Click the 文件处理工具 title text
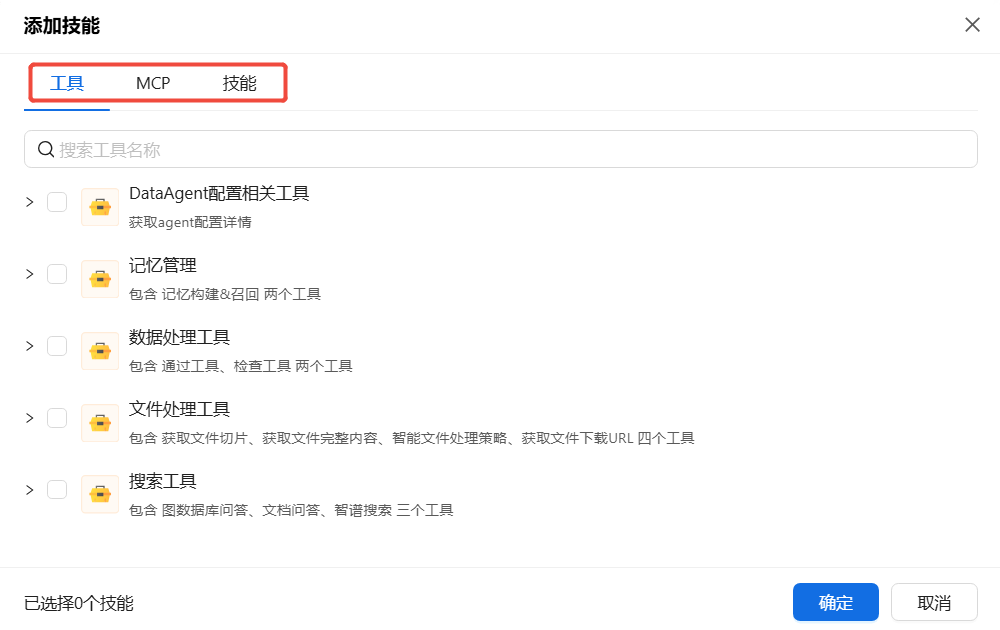The image size is (1000, 630). (179, 409)
